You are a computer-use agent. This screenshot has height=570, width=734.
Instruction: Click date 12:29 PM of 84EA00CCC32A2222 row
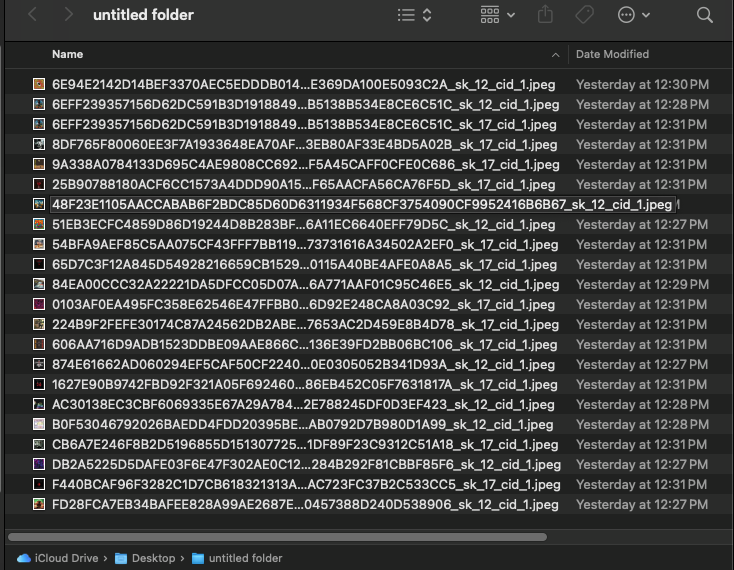point(642,285)
